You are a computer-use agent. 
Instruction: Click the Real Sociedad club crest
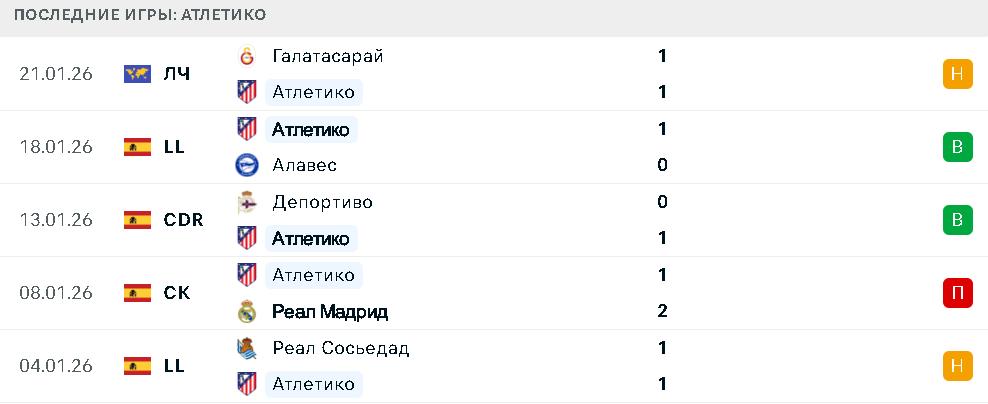point(246,348)
